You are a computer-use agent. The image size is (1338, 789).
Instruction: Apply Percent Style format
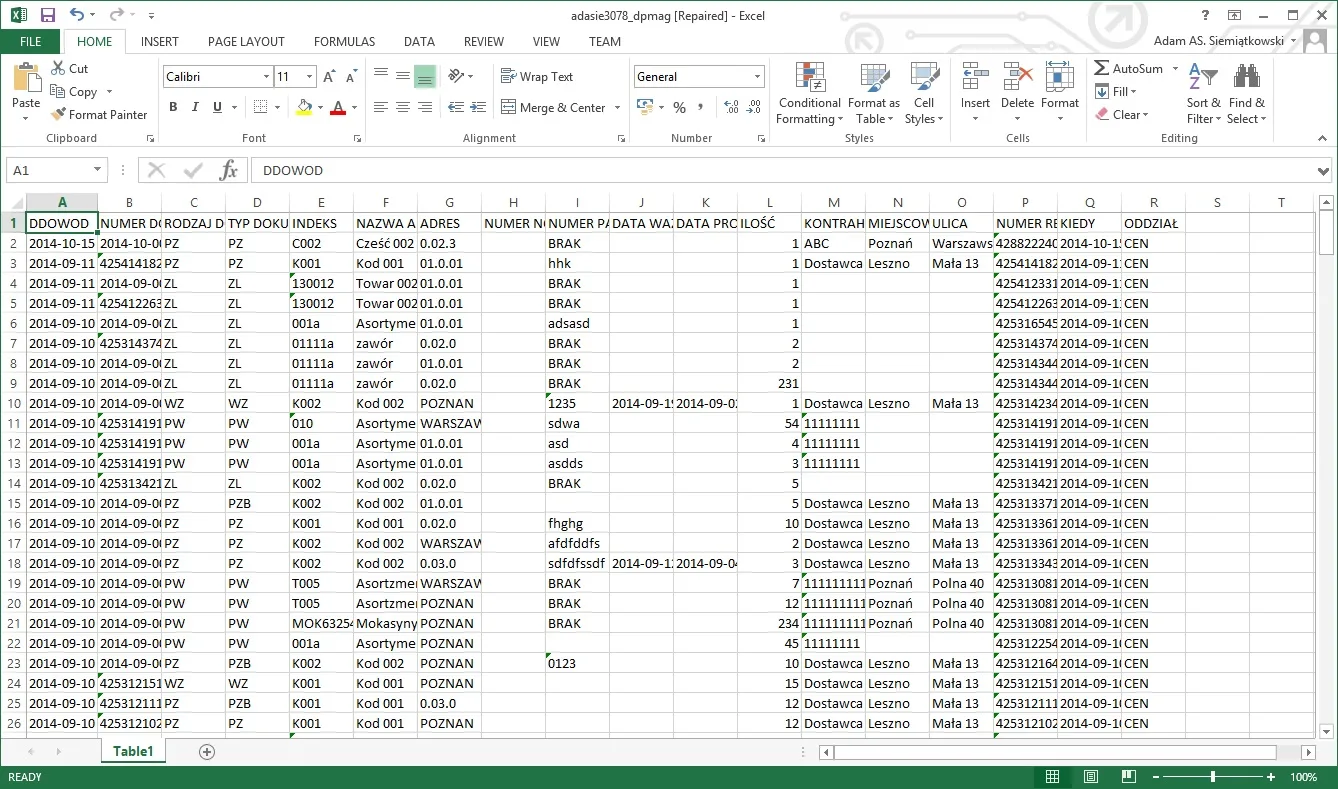(x=680, y=107)
